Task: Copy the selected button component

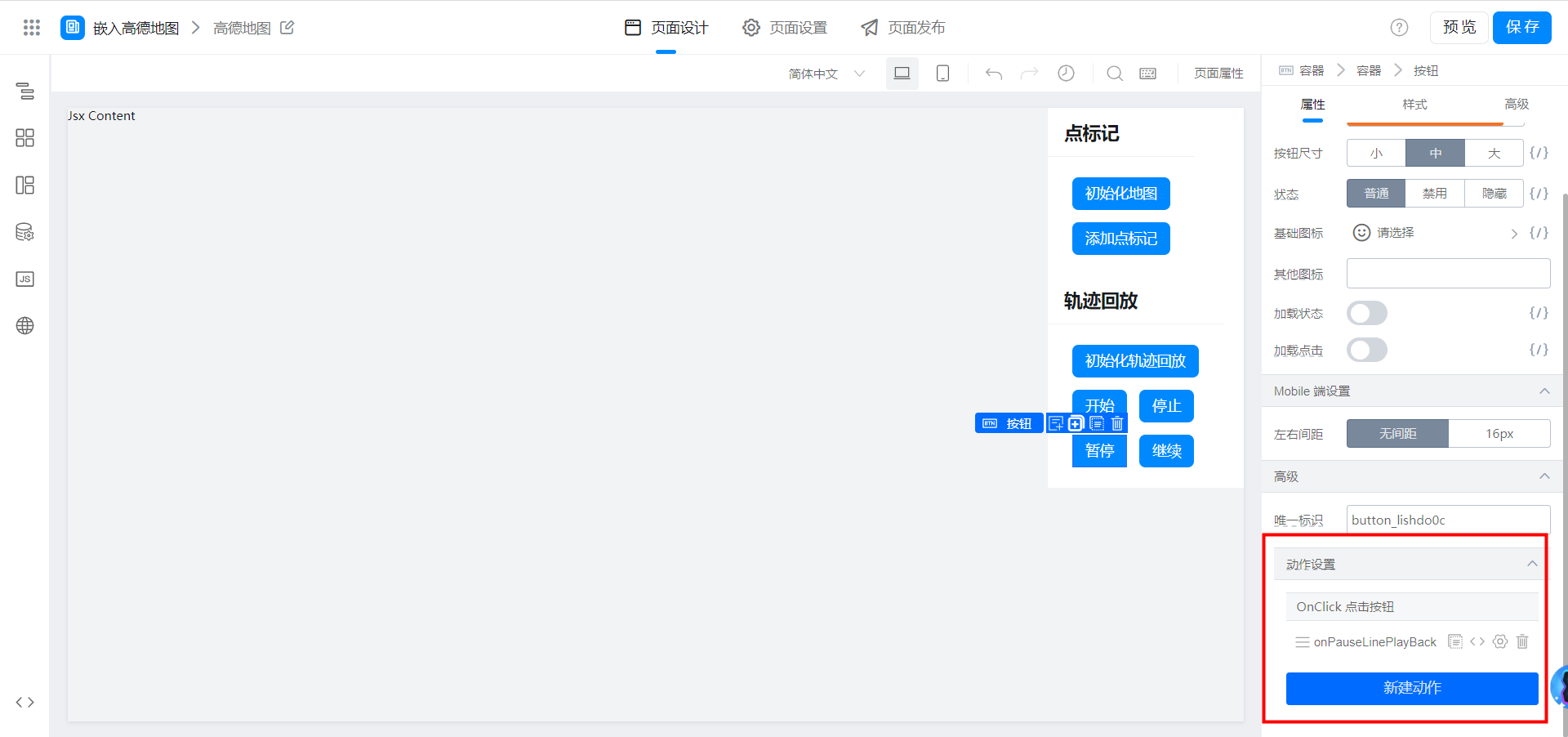Action: click(x=1076, y=423)
